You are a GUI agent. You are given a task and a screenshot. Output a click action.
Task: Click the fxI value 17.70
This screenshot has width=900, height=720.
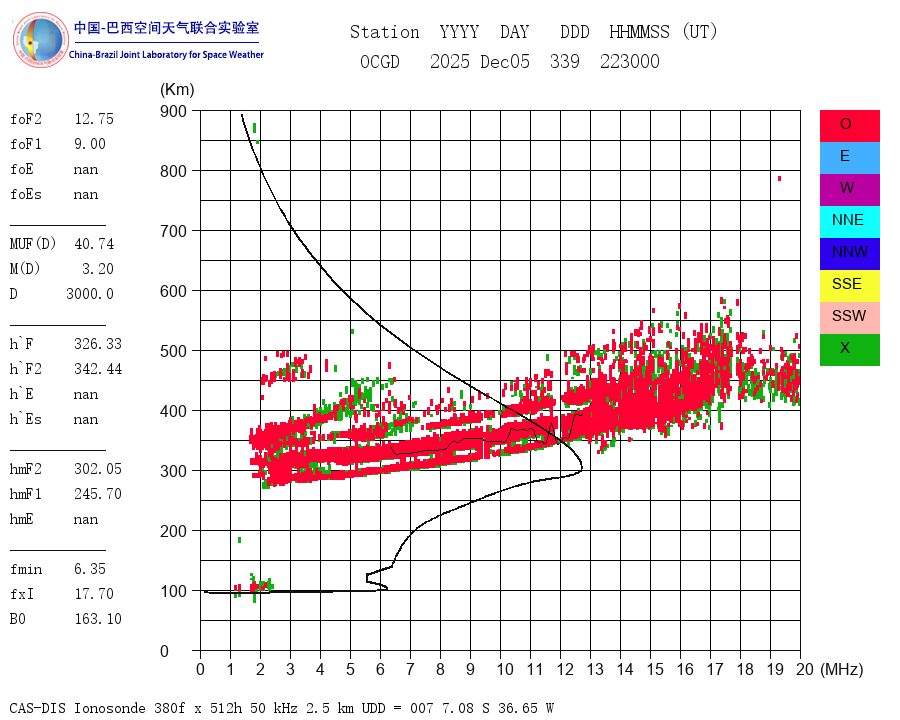94,594
